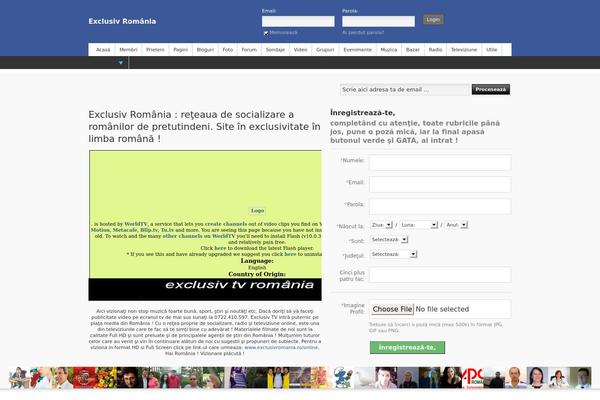
Task: Focus the Cinci plus patru captcha field
Action: click(440, 275)
